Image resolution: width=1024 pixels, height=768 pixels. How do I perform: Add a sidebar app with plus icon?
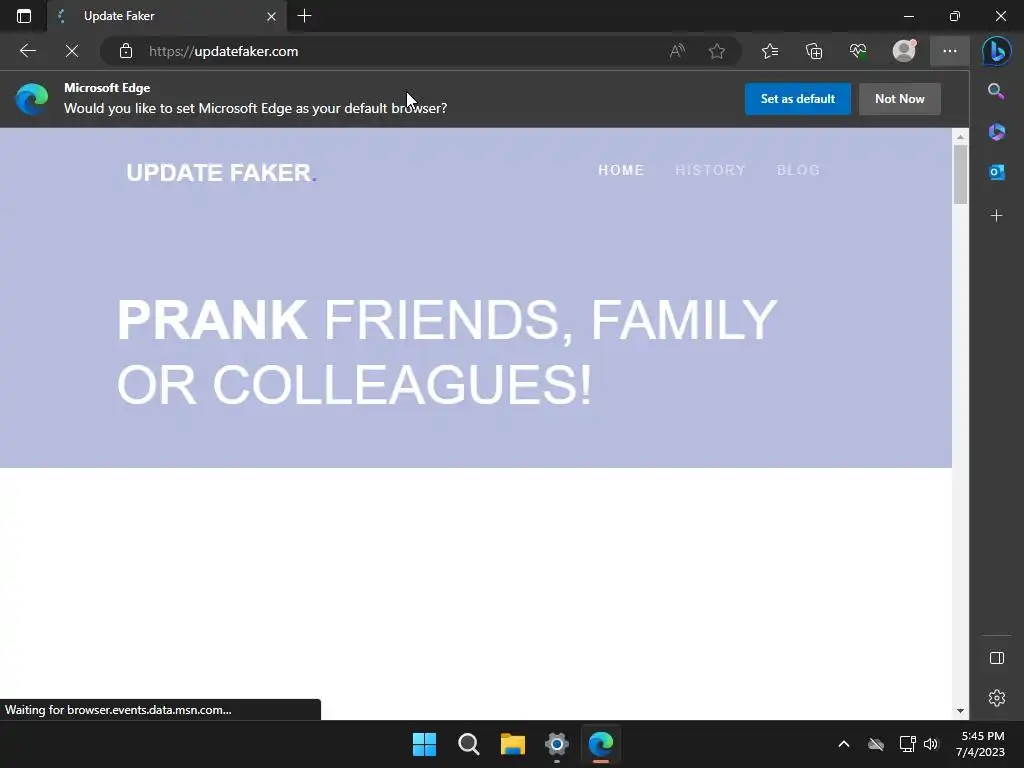coord(997,216)
